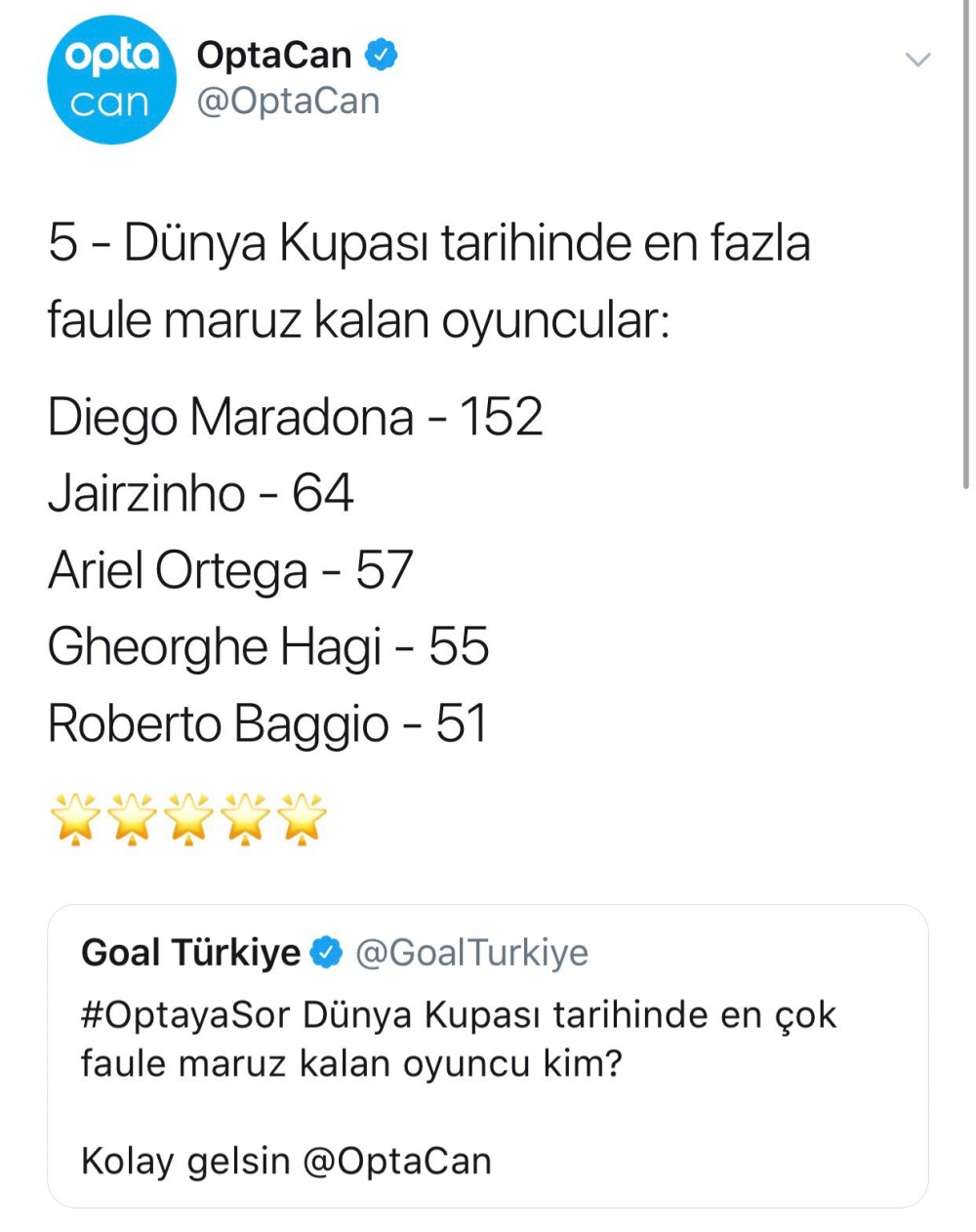Open the OptaCan display name
The width and height of the screenshot is (976, 1232).
tap(274, 55)
